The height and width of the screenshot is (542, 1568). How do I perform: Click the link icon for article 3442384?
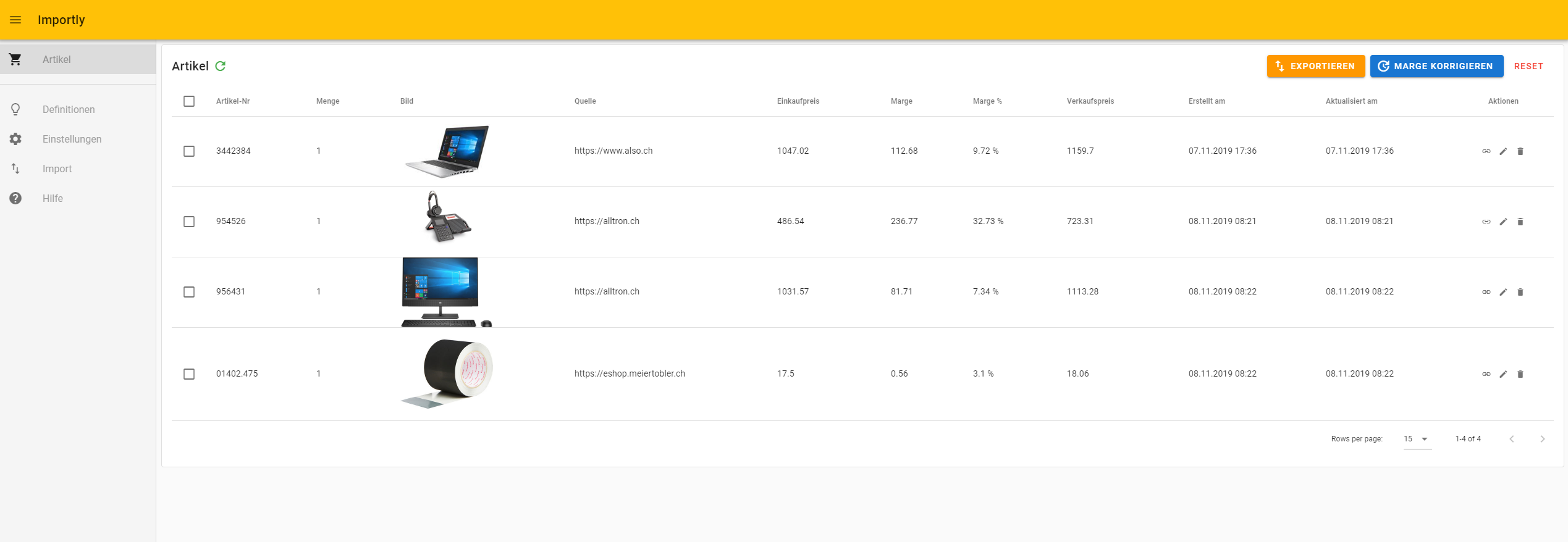point(1486,151)
